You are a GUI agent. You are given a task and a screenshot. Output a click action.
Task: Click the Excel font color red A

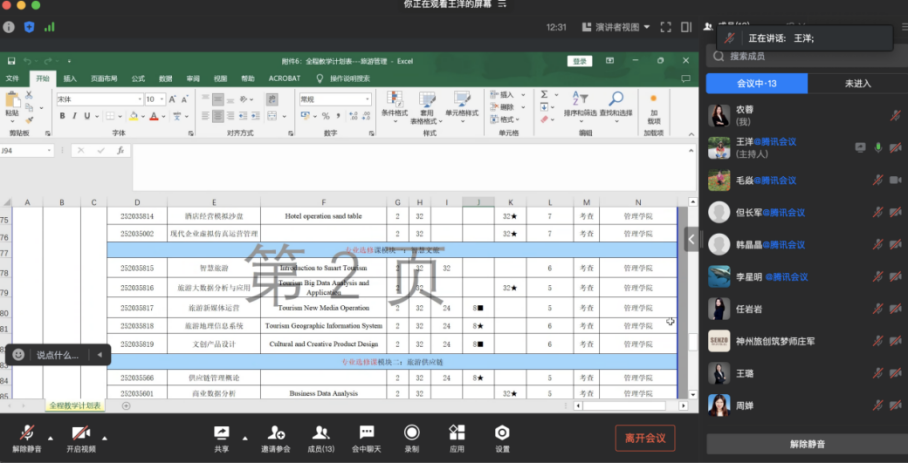tap(153, 116)
